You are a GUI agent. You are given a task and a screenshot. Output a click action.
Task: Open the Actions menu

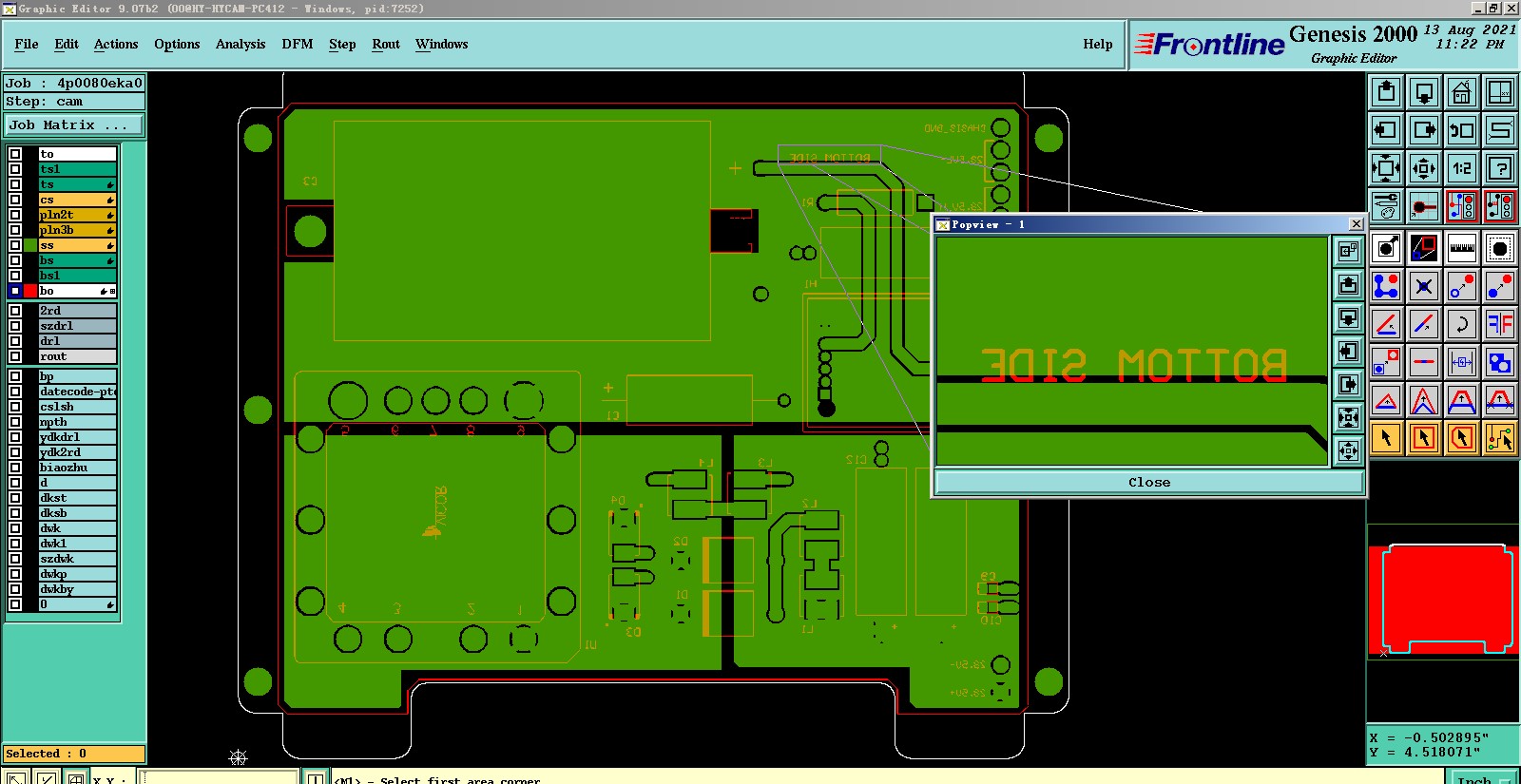pyautogui.click(x=116, y=44)
